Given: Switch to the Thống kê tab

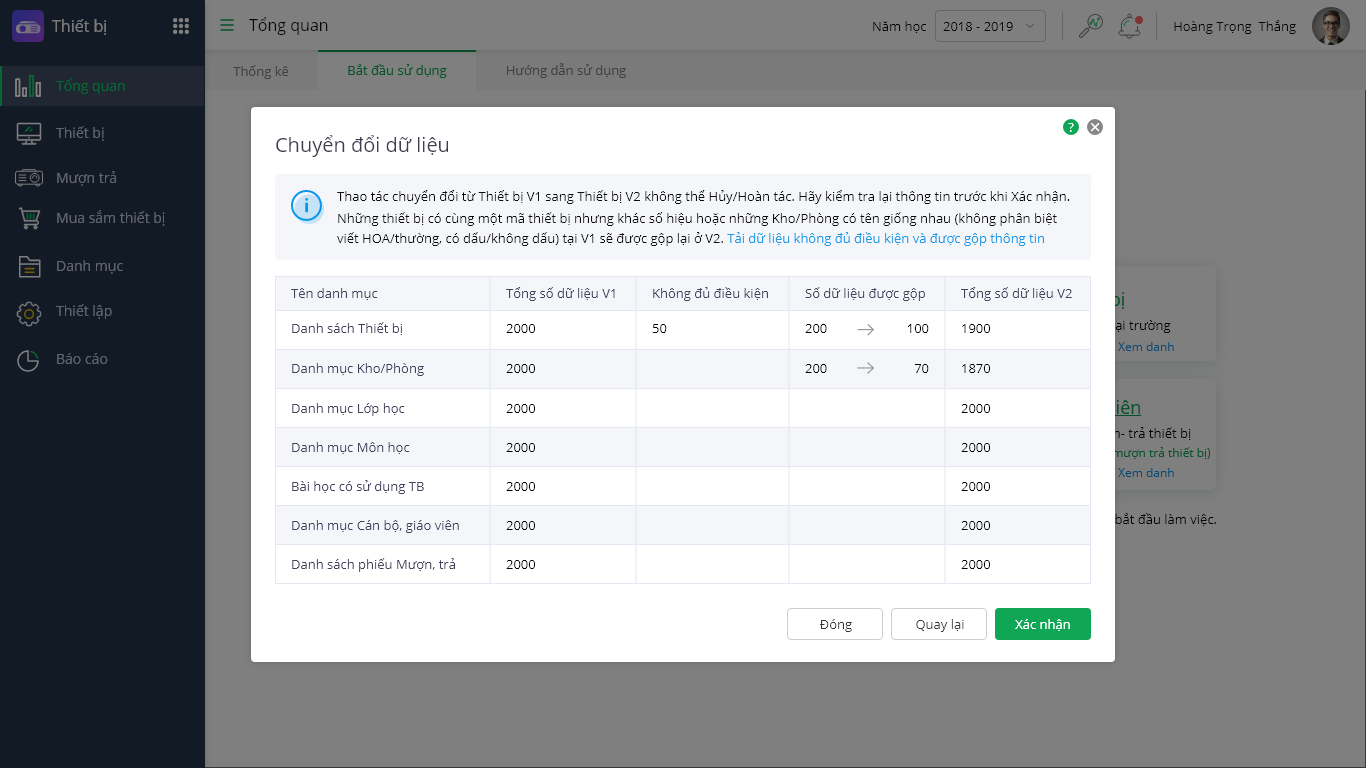Looking at the screenshot, I should coord(261,71).
